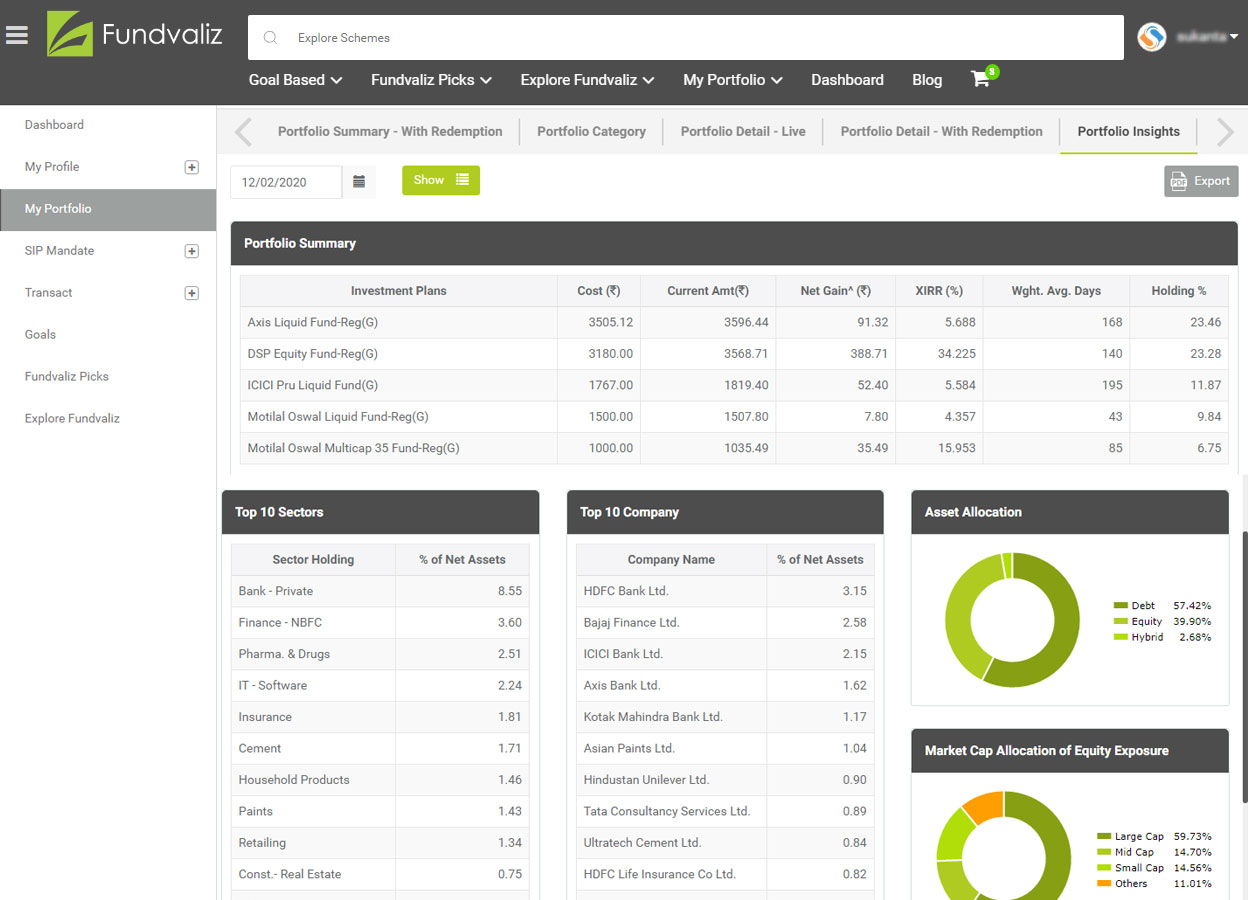
Task: Click the Net Gain column header
Action: pyautogui.click(x=835, y=291)
